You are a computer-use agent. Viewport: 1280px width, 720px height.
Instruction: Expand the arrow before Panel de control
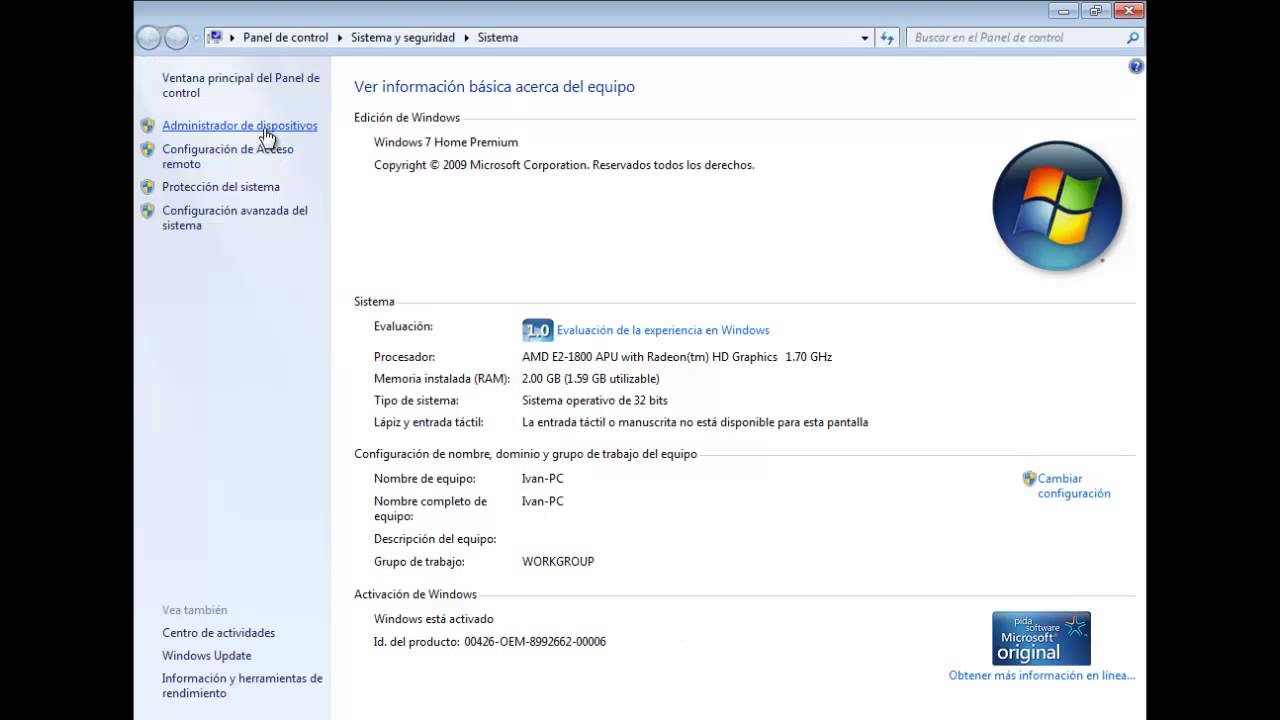click(x=232, y=38)
